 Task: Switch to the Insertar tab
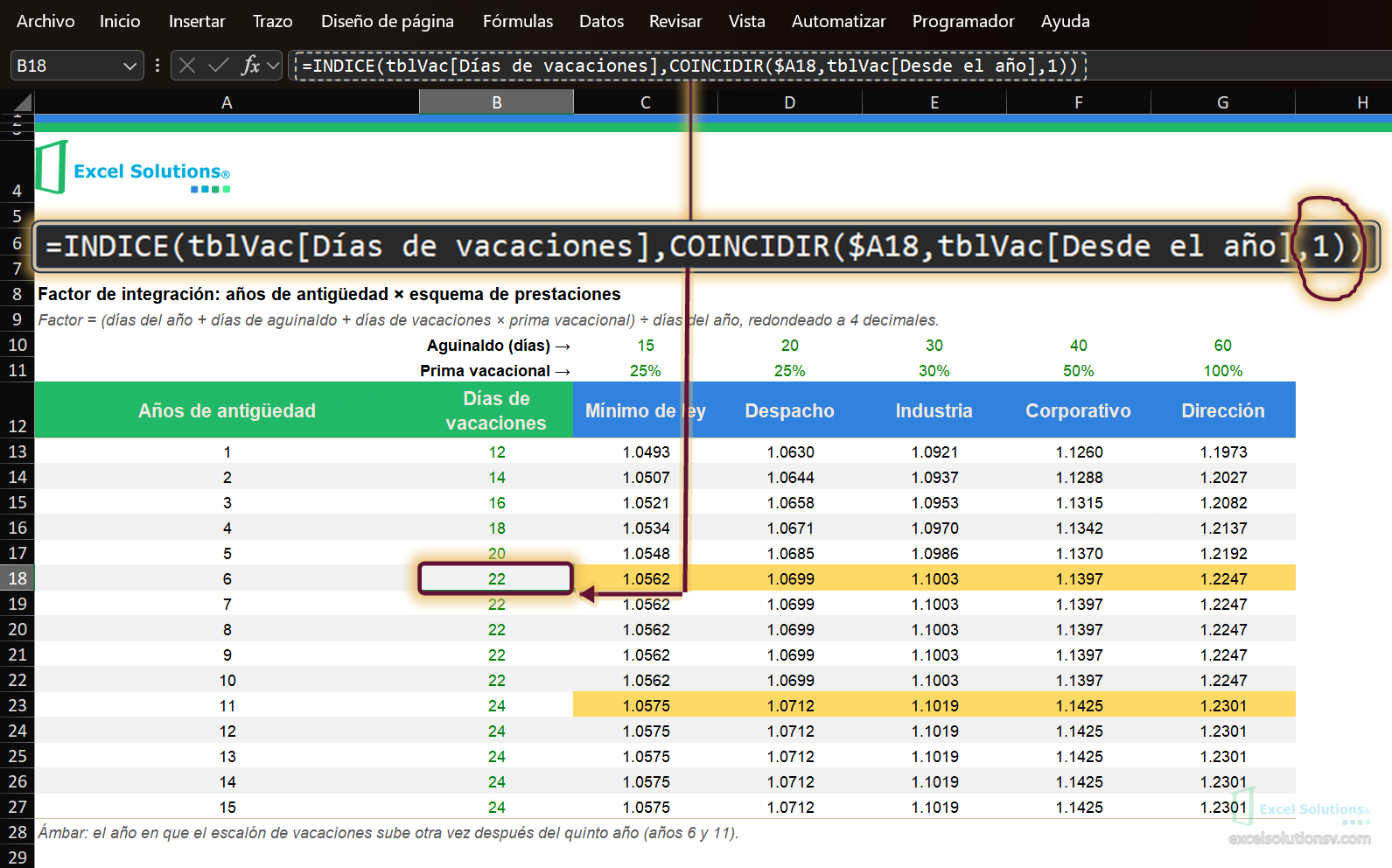click(197, 21)
